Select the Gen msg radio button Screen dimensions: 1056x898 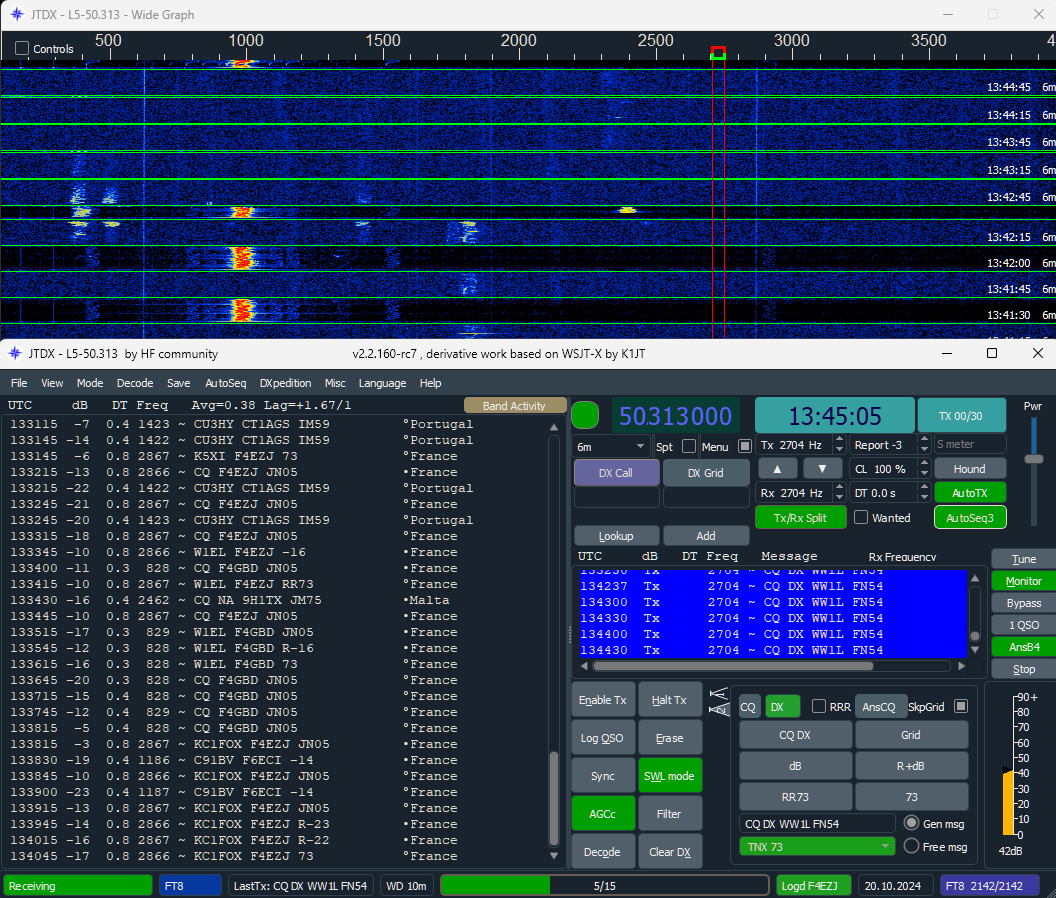(x=912, y=823)
